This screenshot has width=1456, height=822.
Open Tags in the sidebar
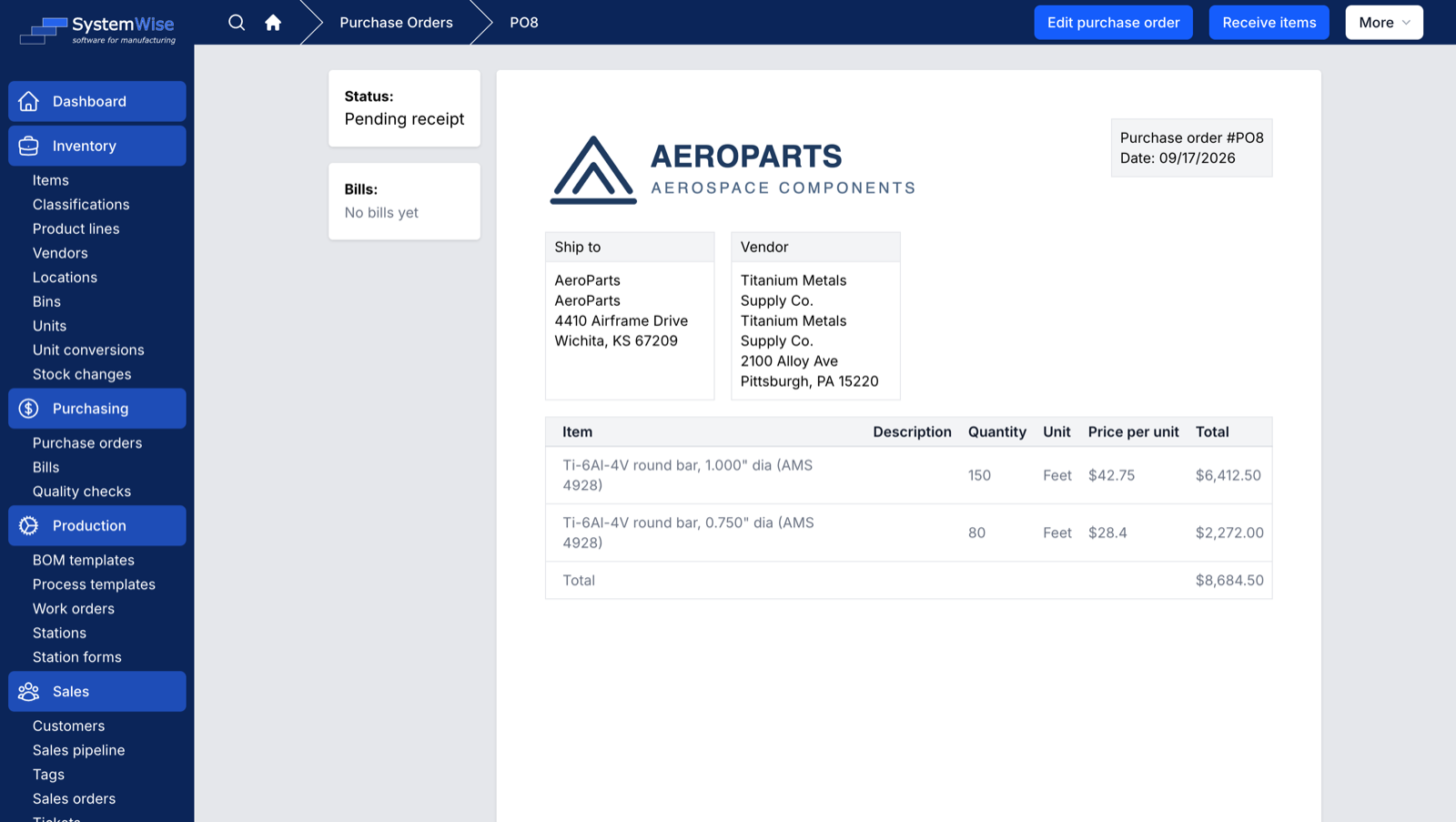[x=48, y=775]
